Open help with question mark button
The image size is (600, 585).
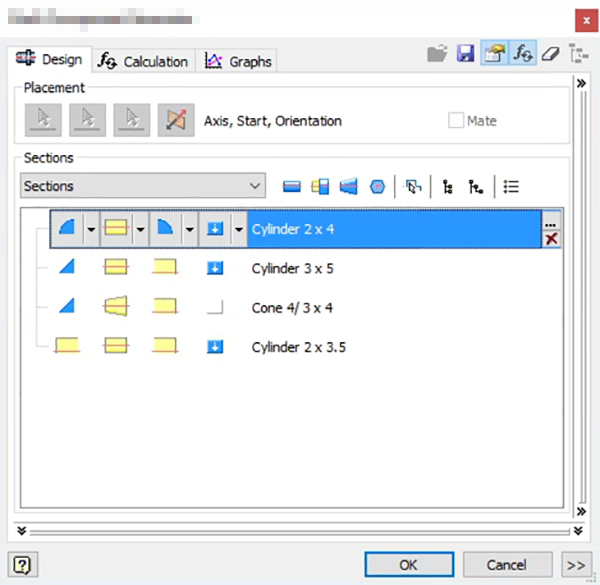(22, 564)
